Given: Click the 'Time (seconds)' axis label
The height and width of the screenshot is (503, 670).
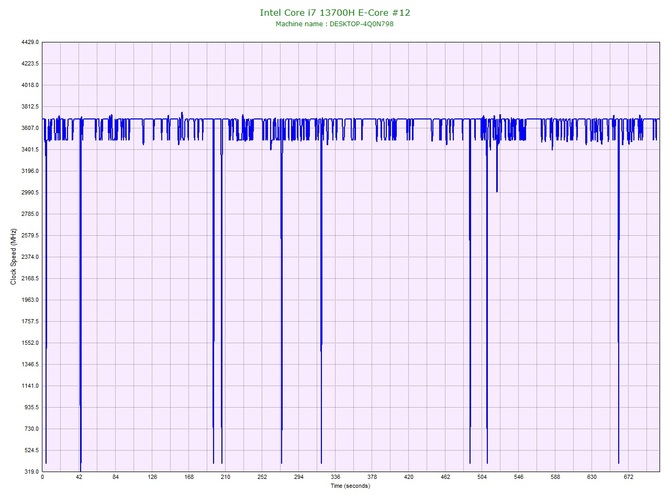Looking at the screenshot, I should tap(350, 486).
